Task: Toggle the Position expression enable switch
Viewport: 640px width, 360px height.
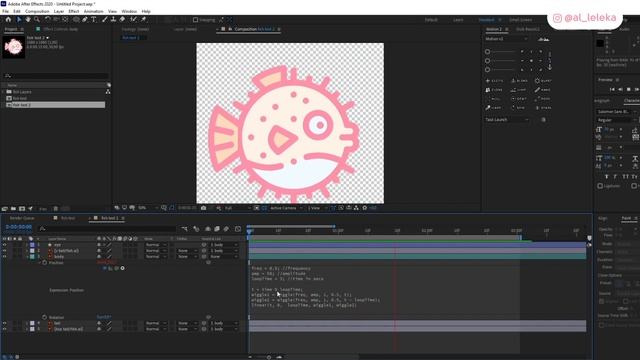Action: point(105,269)
